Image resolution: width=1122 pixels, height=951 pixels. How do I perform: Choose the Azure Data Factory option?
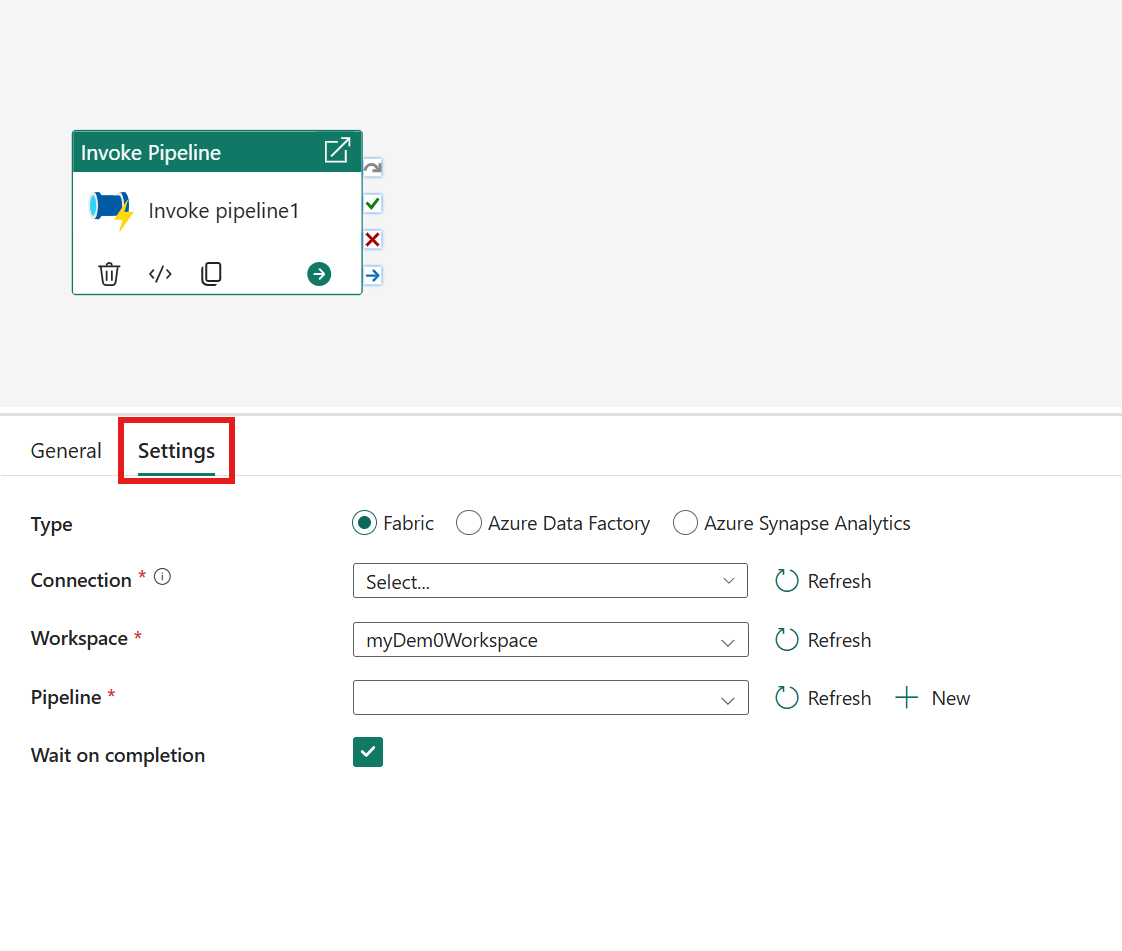[469, 523]
